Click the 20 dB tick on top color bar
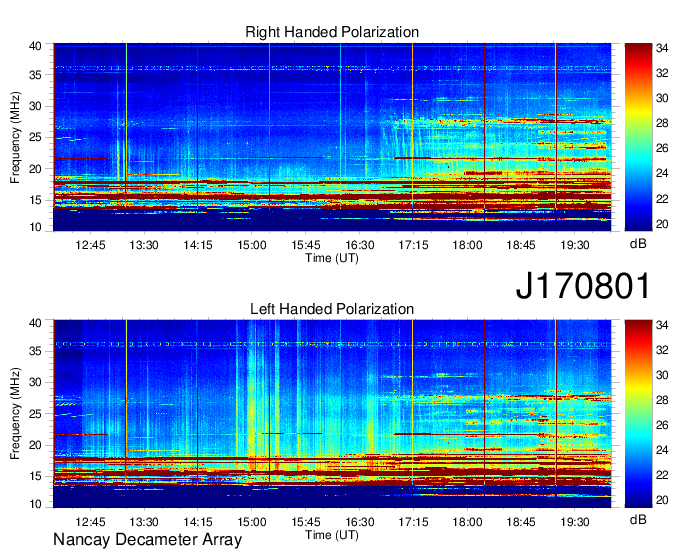680x552 pixels. (662, 224)
